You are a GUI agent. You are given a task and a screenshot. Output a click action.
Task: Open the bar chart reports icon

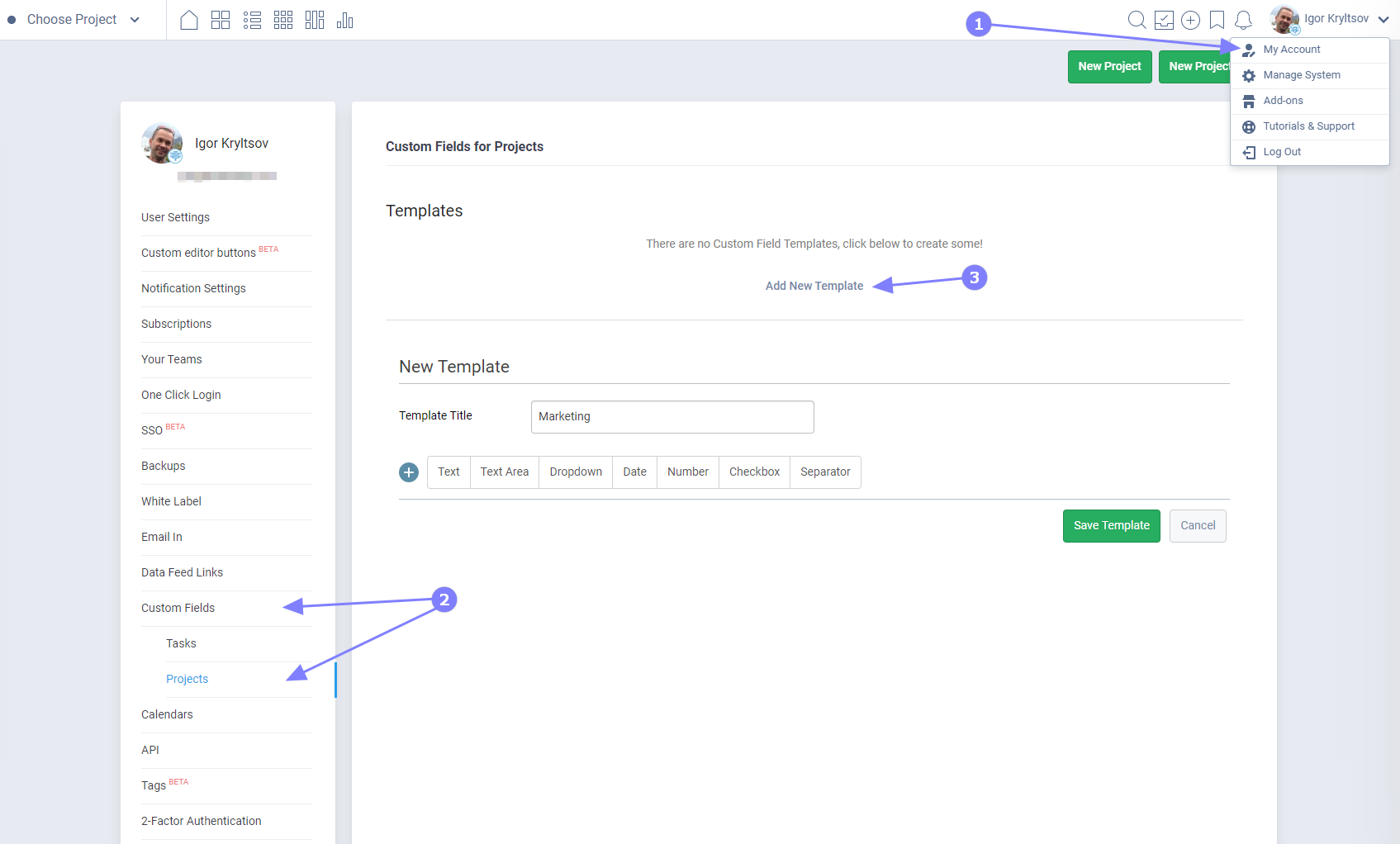(345, 20)
